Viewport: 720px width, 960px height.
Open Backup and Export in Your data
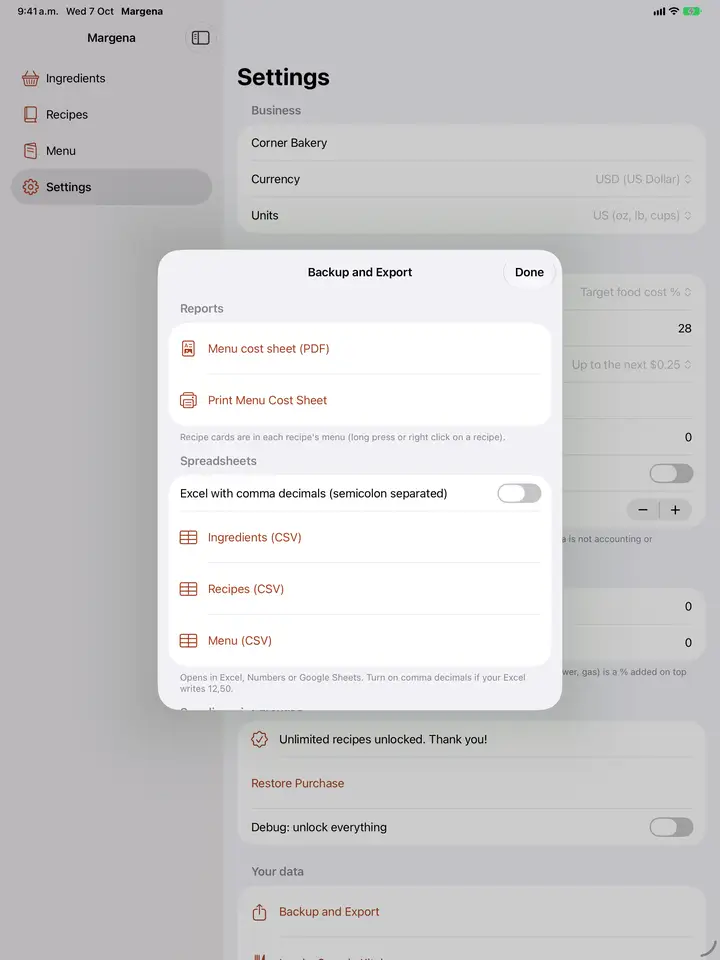(x=471, y=912)
